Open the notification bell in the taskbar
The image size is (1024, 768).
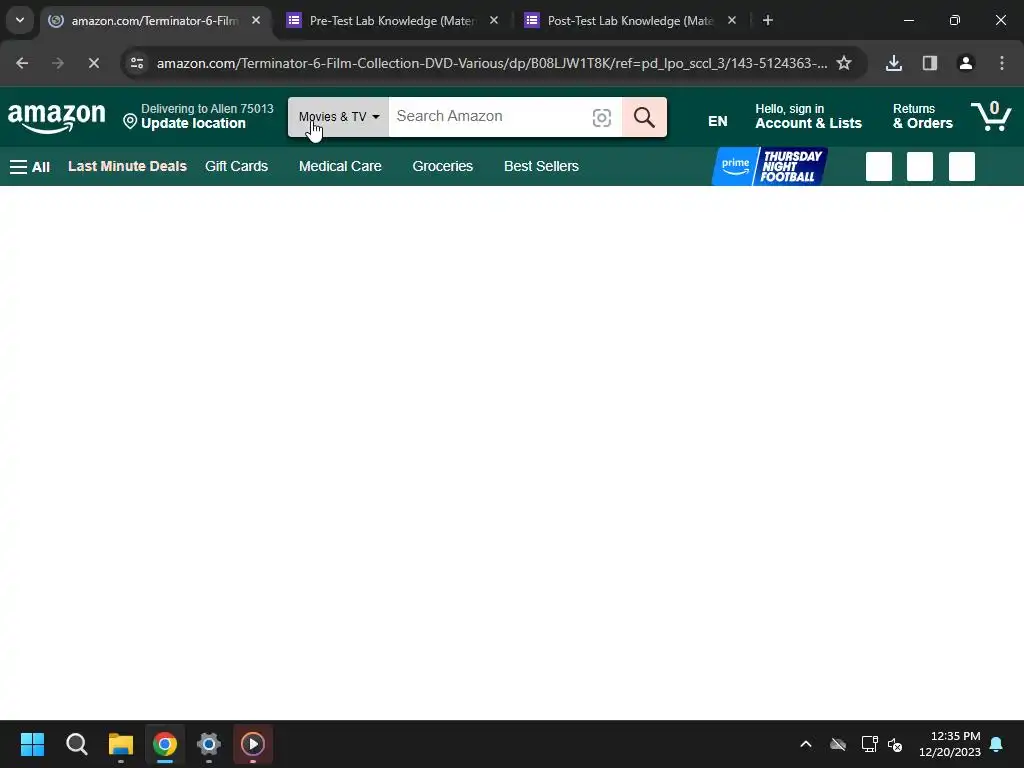(997, 744)
